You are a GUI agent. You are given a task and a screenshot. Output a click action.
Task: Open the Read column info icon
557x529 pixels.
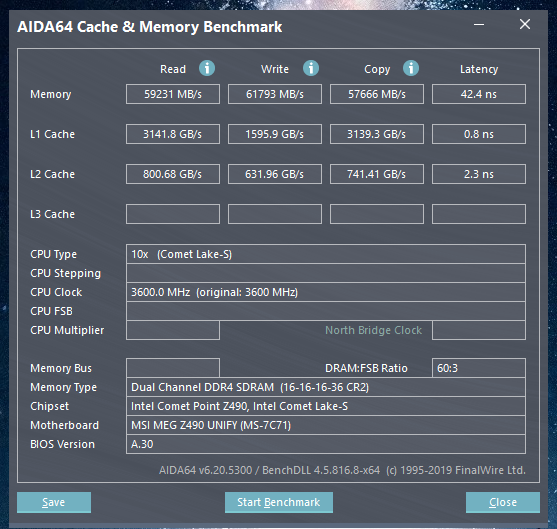207,68
